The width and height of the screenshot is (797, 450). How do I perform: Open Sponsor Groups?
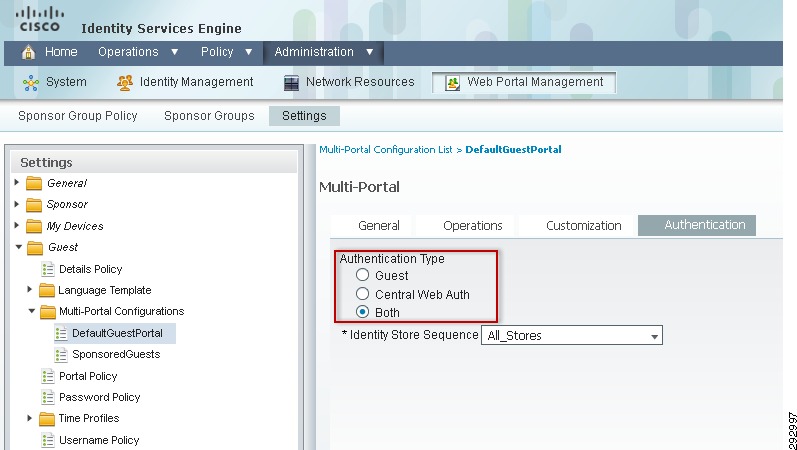209,116
